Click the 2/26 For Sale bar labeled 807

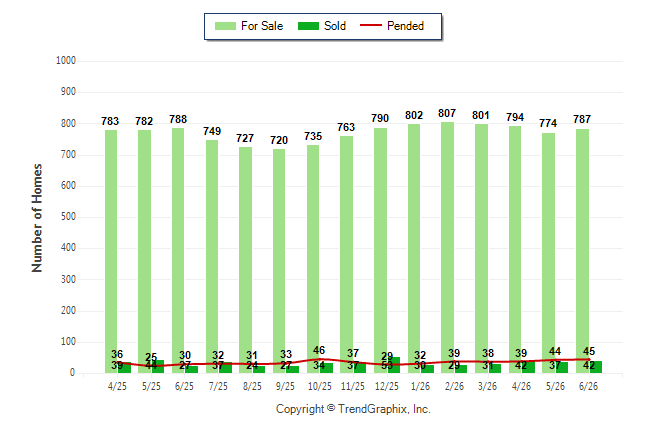tap(447, 248)
